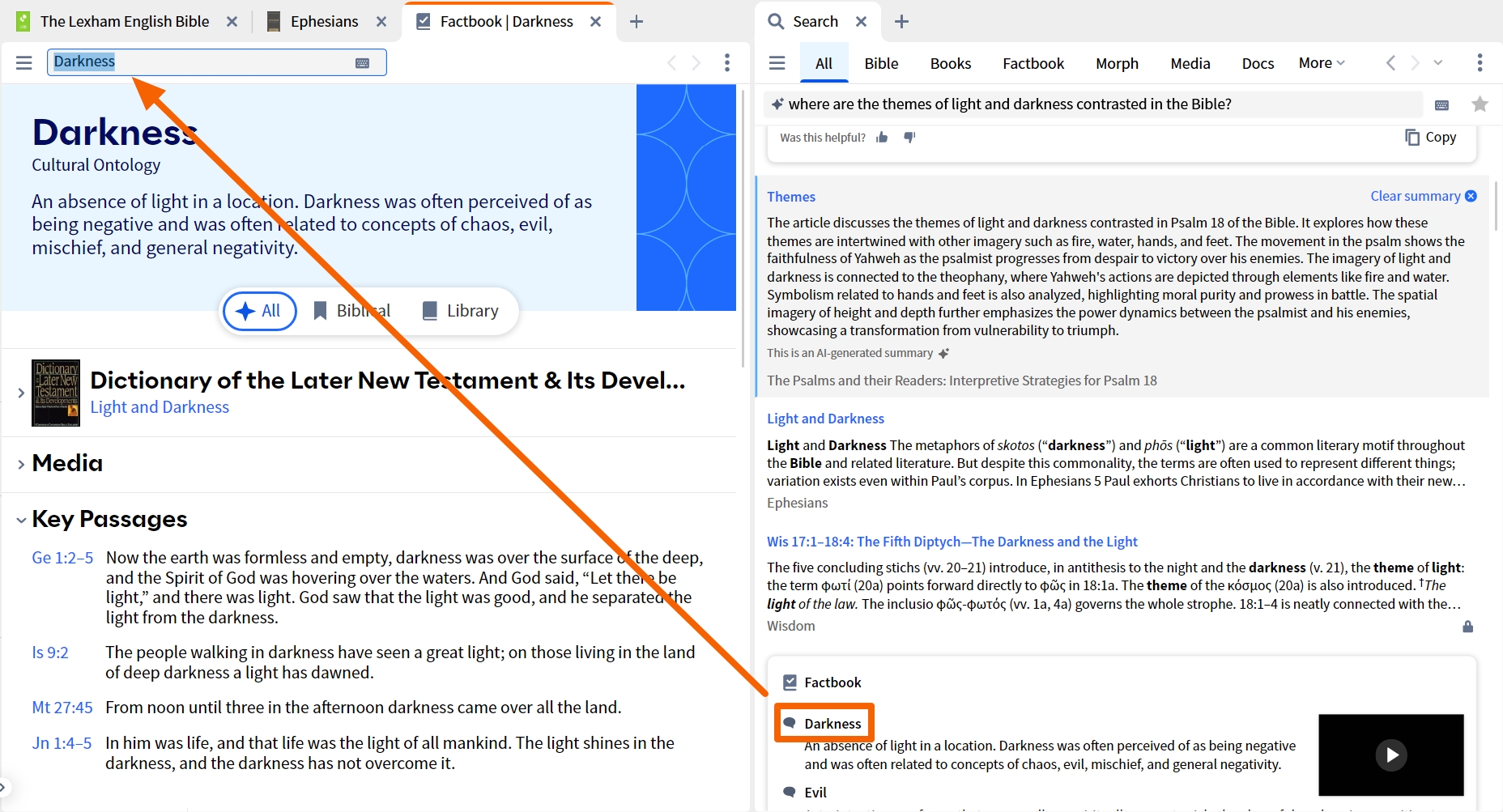
Task: Give thumbs down to the answer
Action: pos(909,138)
